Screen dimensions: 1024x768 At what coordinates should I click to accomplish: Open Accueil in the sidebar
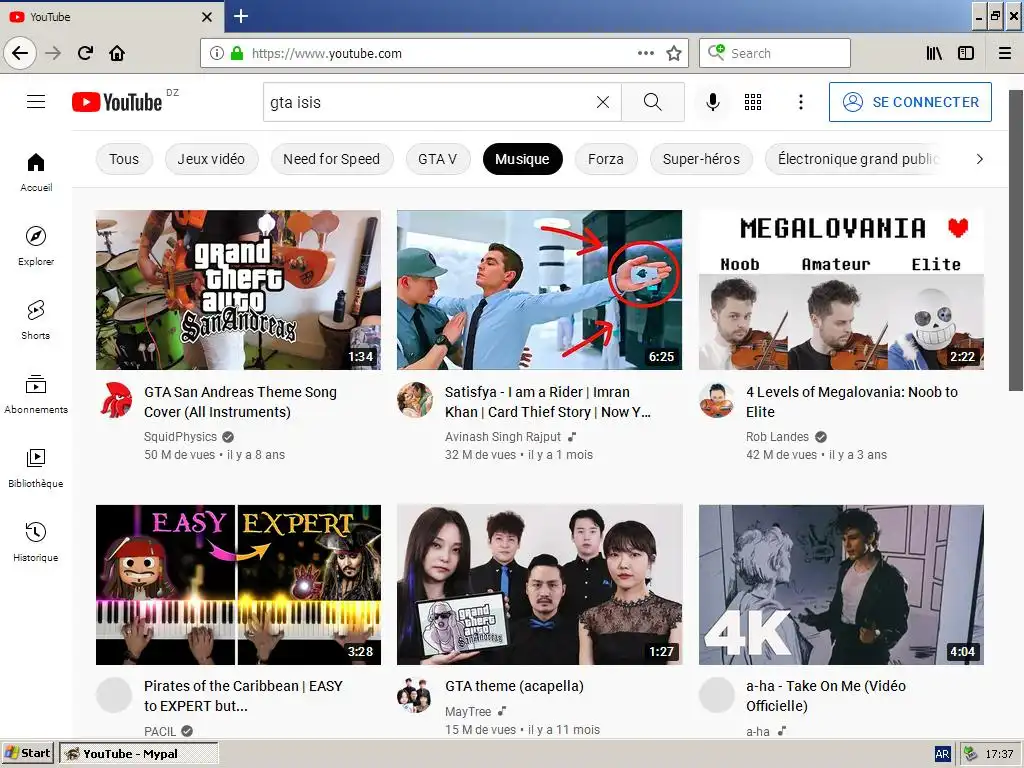click(36, 172)
